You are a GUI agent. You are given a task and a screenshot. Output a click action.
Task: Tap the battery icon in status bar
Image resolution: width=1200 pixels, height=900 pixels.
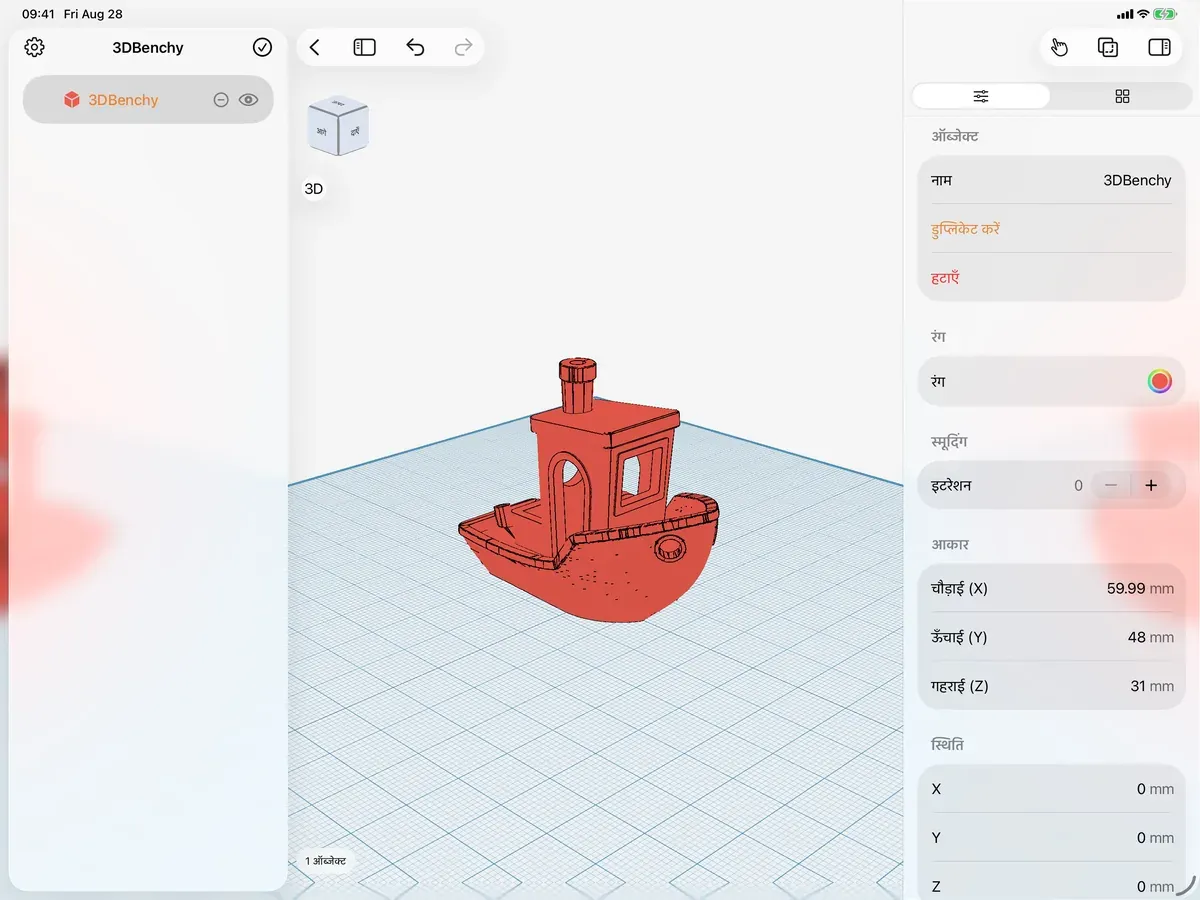(1165, 14)
